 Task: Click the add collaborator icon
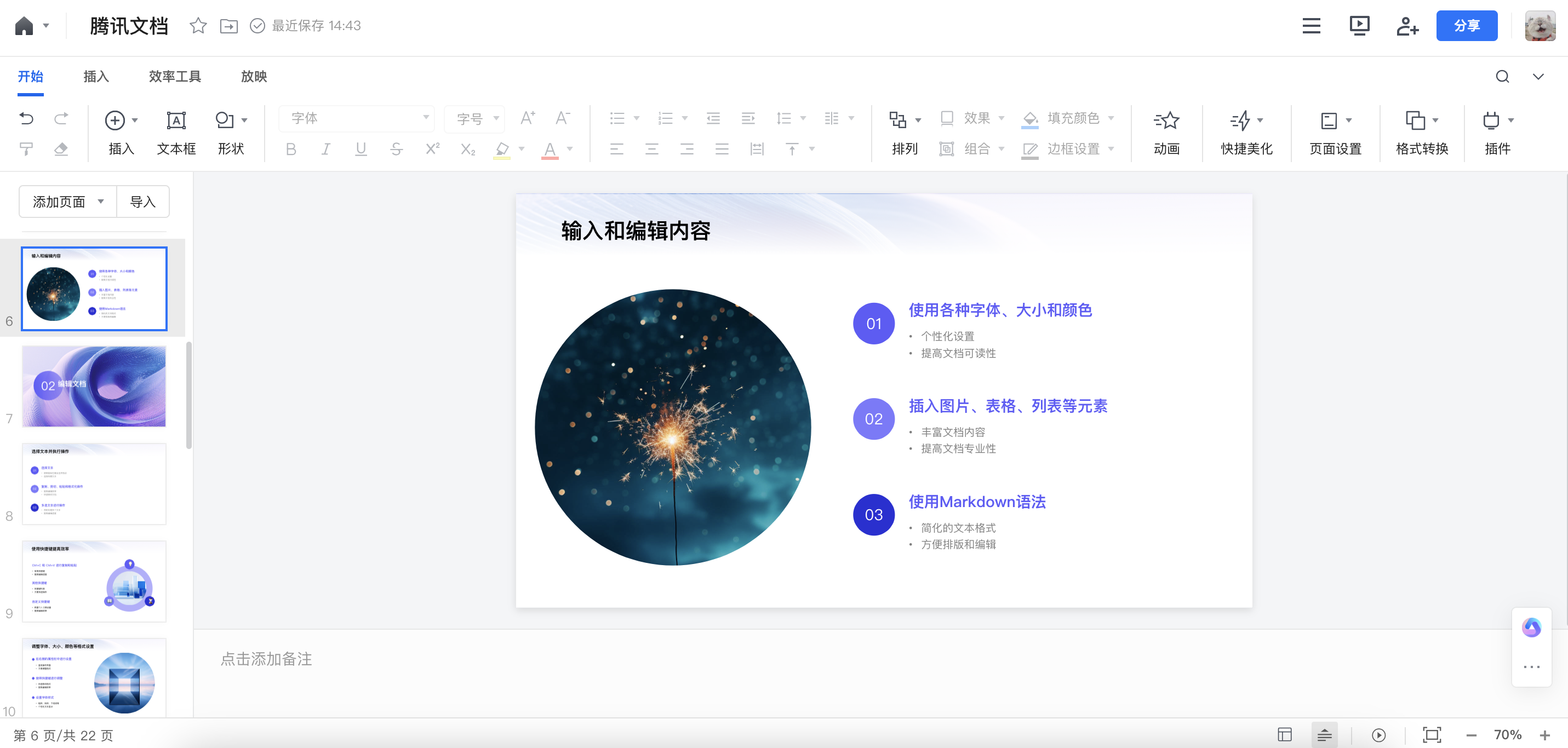(x=1407, y=26)
